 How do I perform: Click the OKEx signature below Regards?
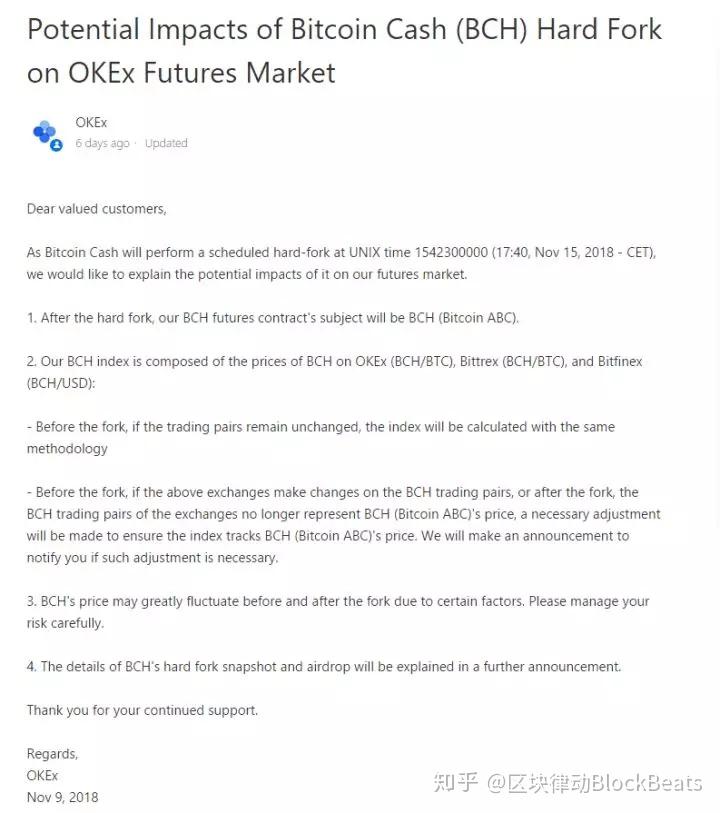pyautogui.click(x=42, y=775)
